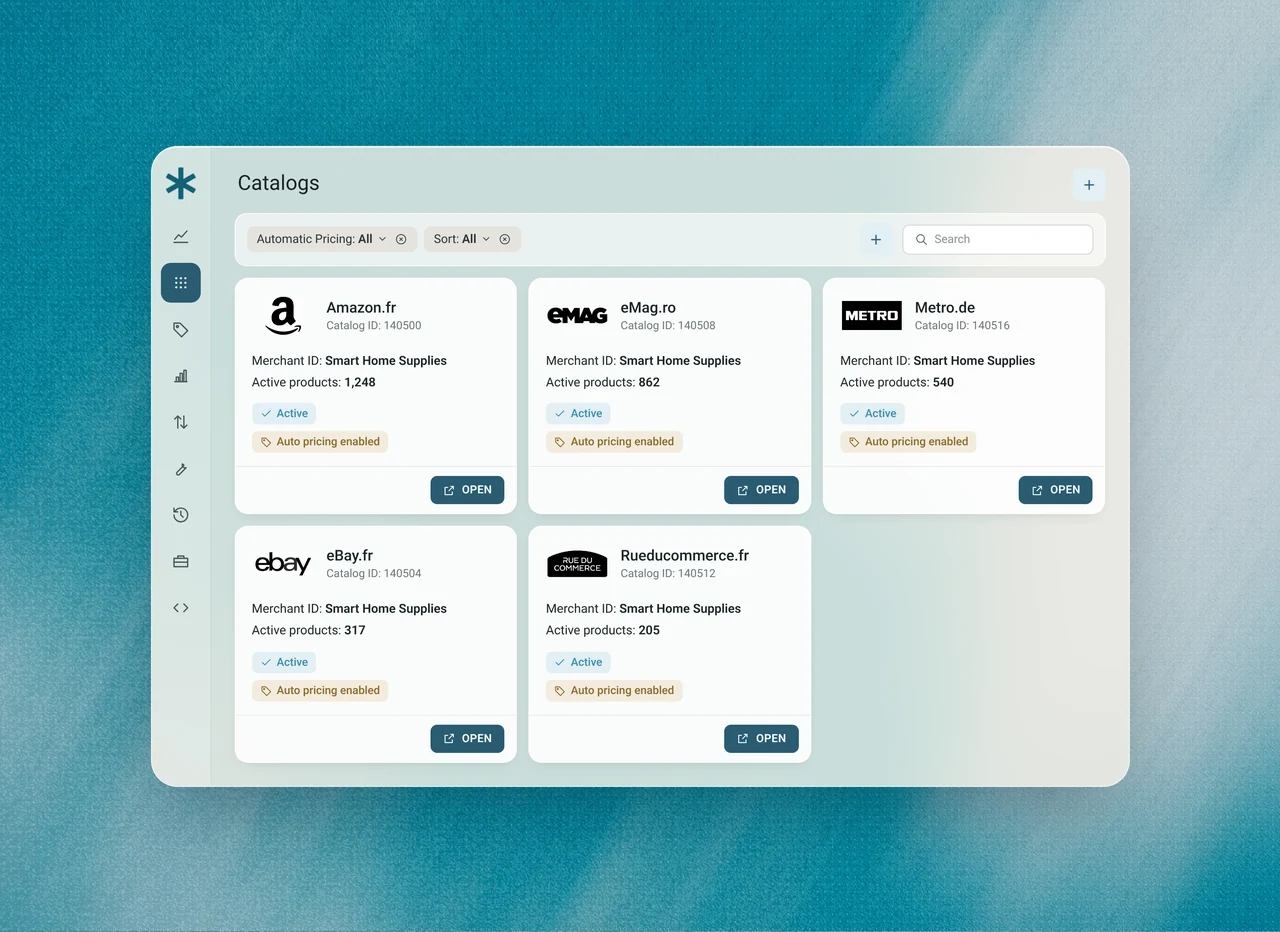Click Amazon.fr Auto pricing enabled tag
Viewport: 1280px width, 932px height.
[x=320, y=442]
